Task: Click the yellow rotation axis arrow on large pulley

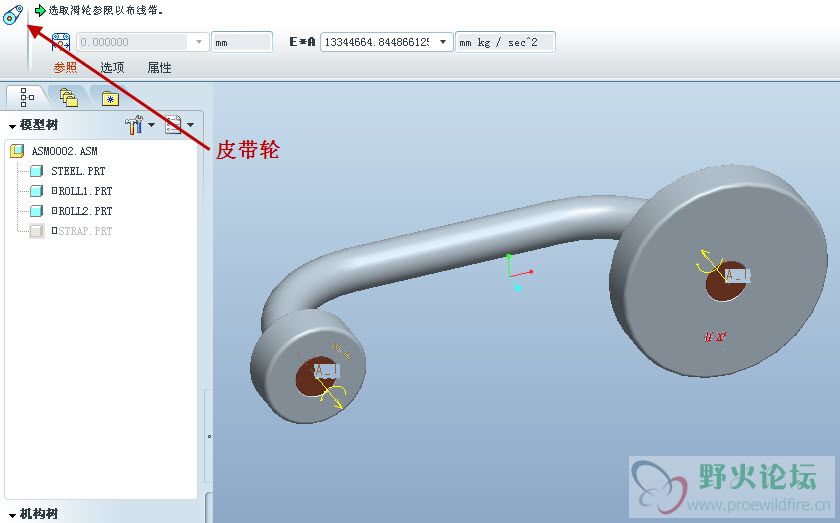Action: pyautogui.click(x=711, y=262)
